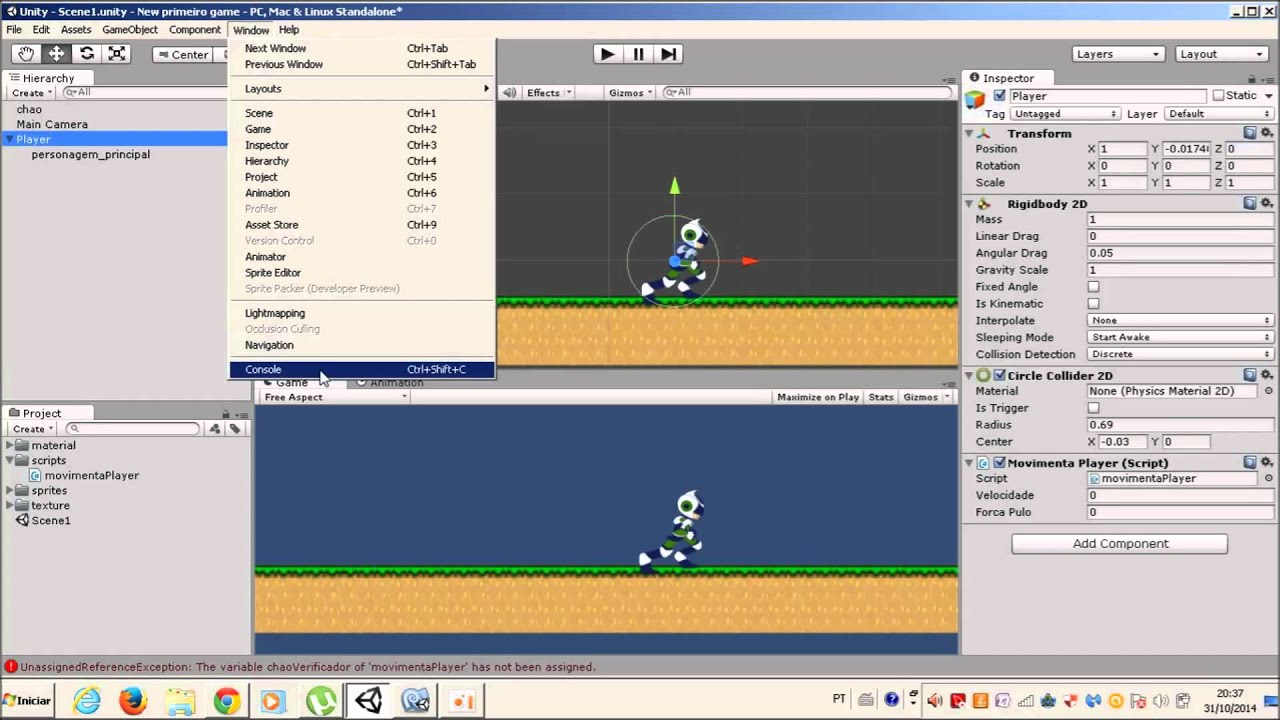Open Unity icon in Windows taskbar

tap(368, 700)
